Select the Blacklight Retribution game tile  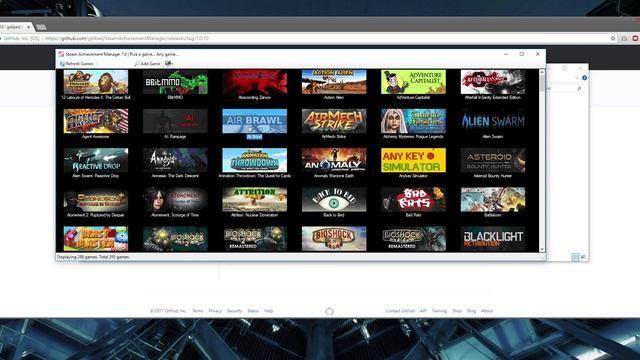[x=493, y=238]
